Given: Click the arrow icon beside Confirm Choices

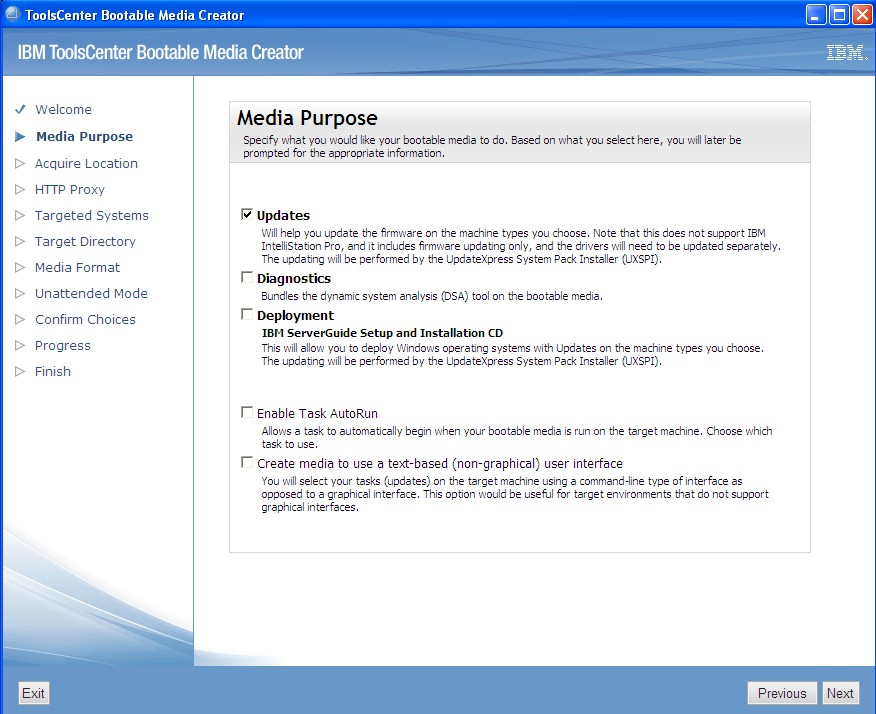Looking at the screenshot, I should pyautogui.click(x=20, y=319).
